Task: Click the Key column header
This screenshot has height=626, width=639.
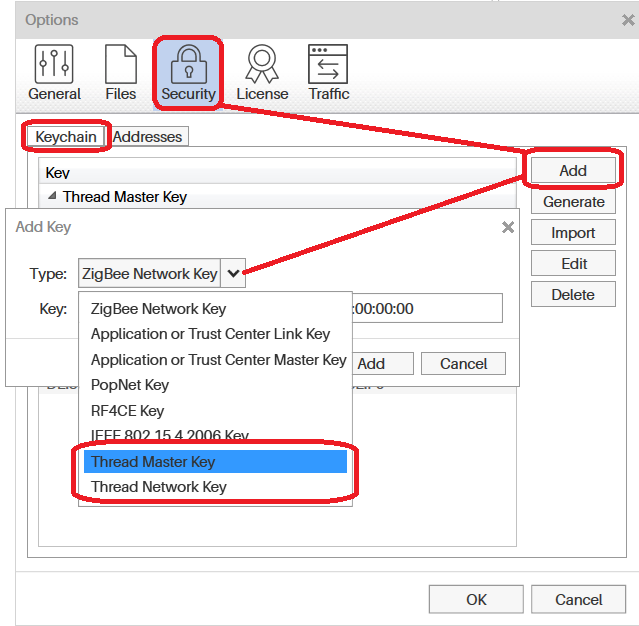Action: (x=277, y=172)
